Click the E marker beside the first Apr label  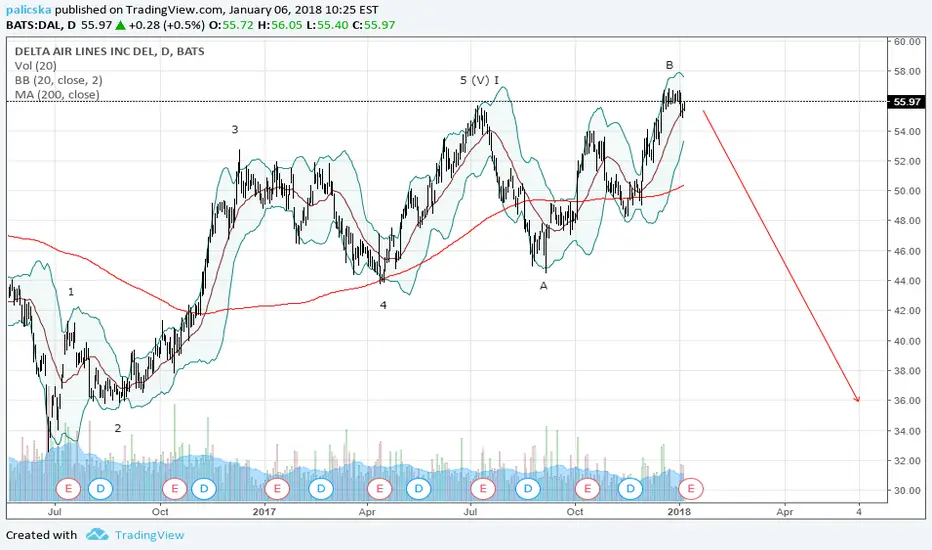[x=379, y=489]
